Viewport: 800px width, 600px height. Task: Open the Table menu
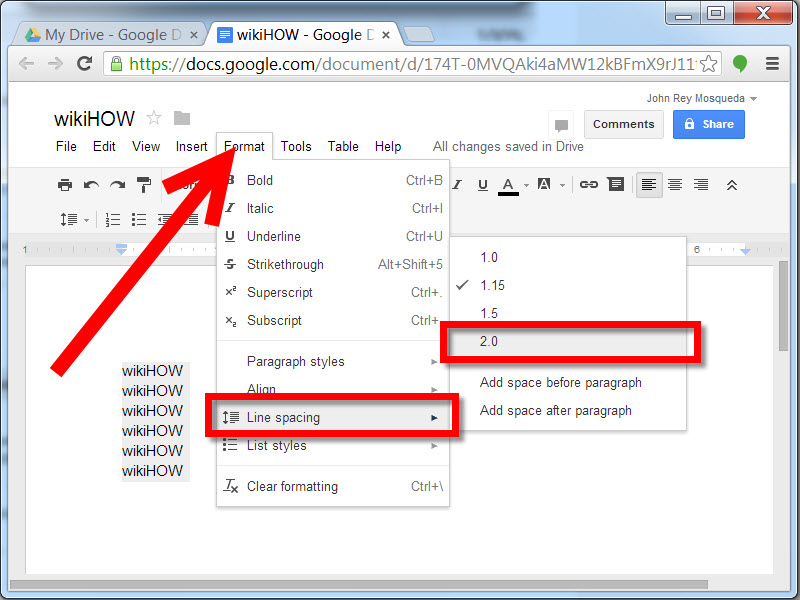(x=343, y=146)
